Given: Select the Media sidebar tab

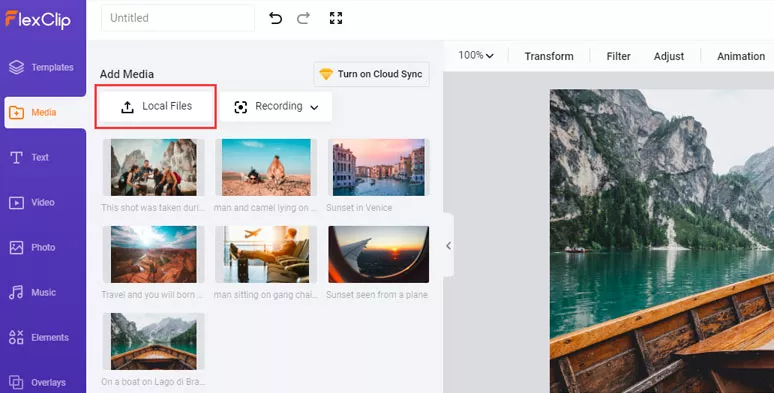Looking at the screenshot, I should [x=45, y=113].
